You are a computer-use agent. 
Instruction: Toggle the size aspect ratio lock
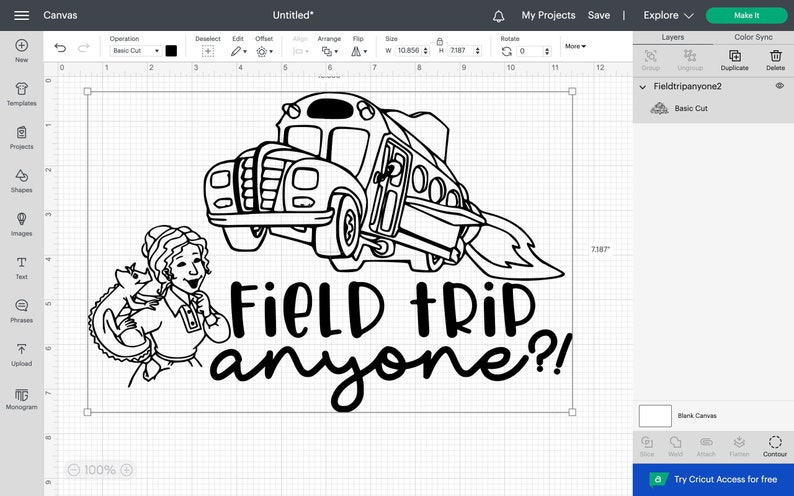[440, 41]
